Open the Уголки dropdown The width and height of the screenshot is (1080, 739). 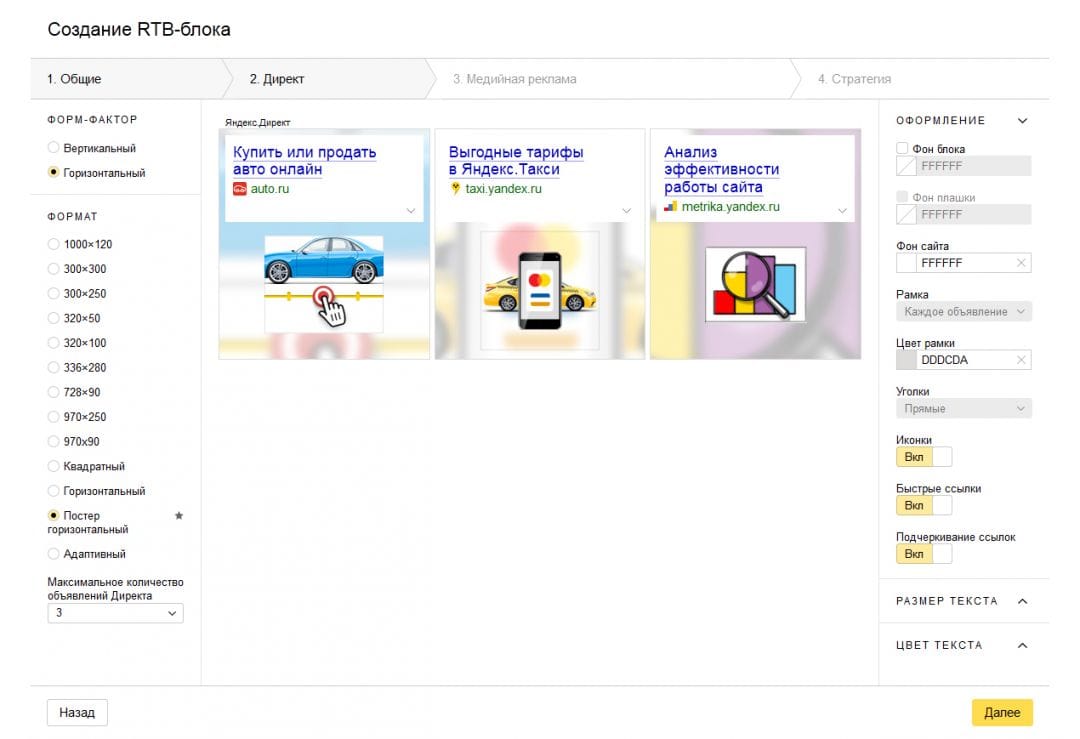click(x=964, y=408)
